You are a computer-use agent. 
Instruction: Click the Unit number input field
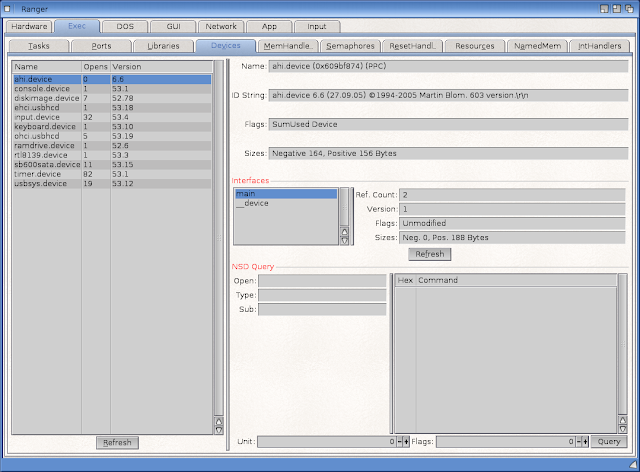326,441
